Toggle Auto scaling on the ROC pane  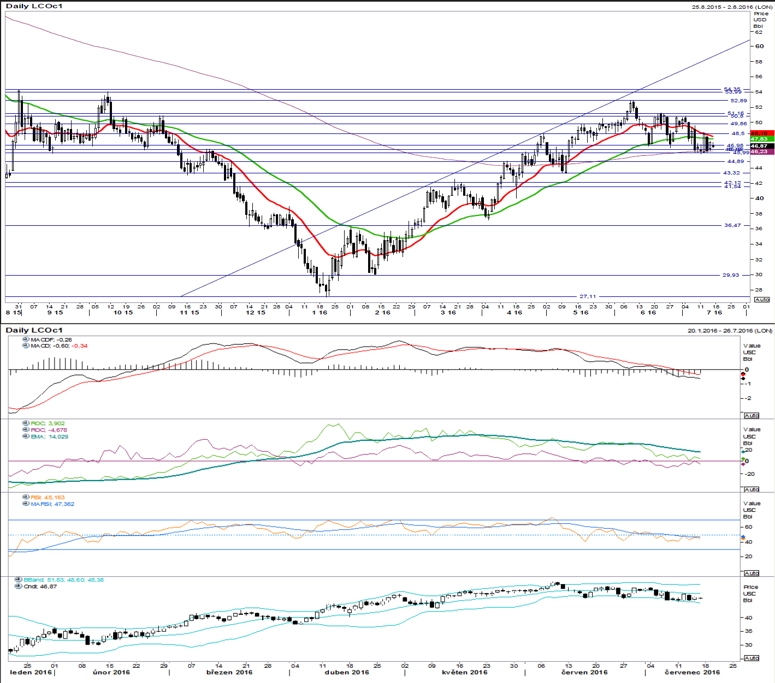[751, 489]
